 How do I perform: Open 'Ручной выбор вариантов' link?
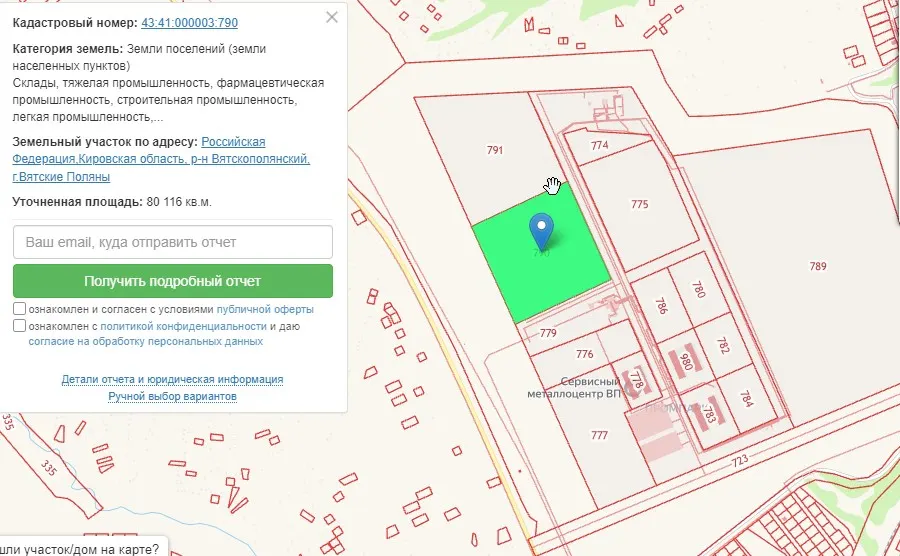point(172,396)
